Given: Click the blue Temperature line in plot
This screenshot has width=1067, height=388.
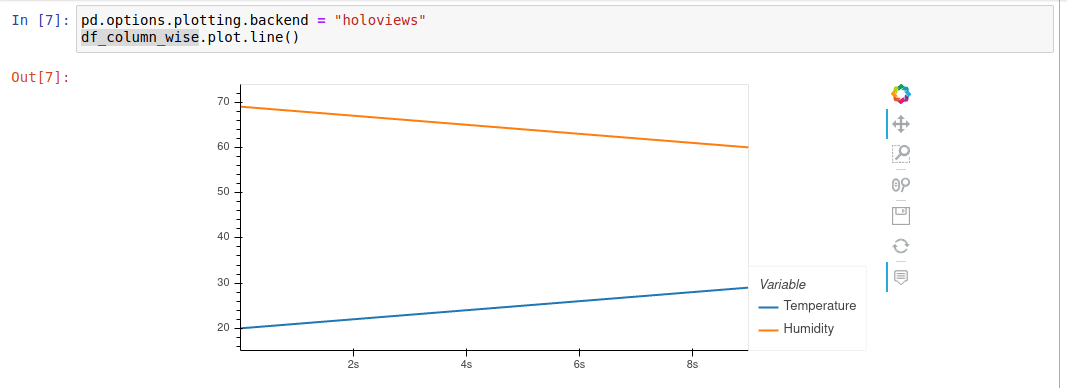Looking at the screenshot, I should click(495, 308).
